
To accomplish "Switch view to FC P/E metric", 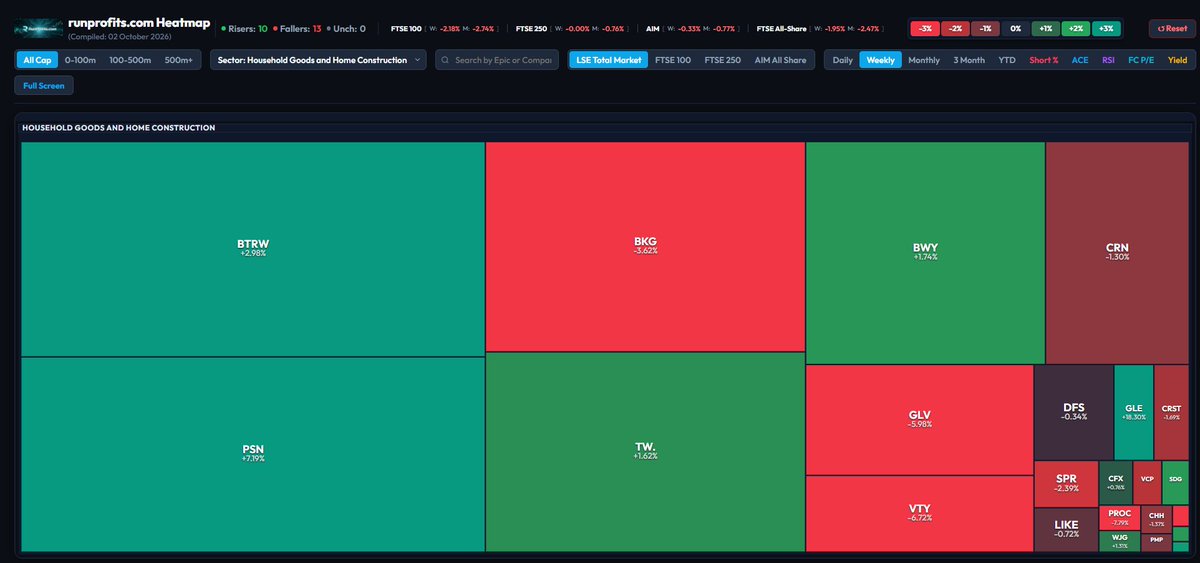I will coord(1141,60).
